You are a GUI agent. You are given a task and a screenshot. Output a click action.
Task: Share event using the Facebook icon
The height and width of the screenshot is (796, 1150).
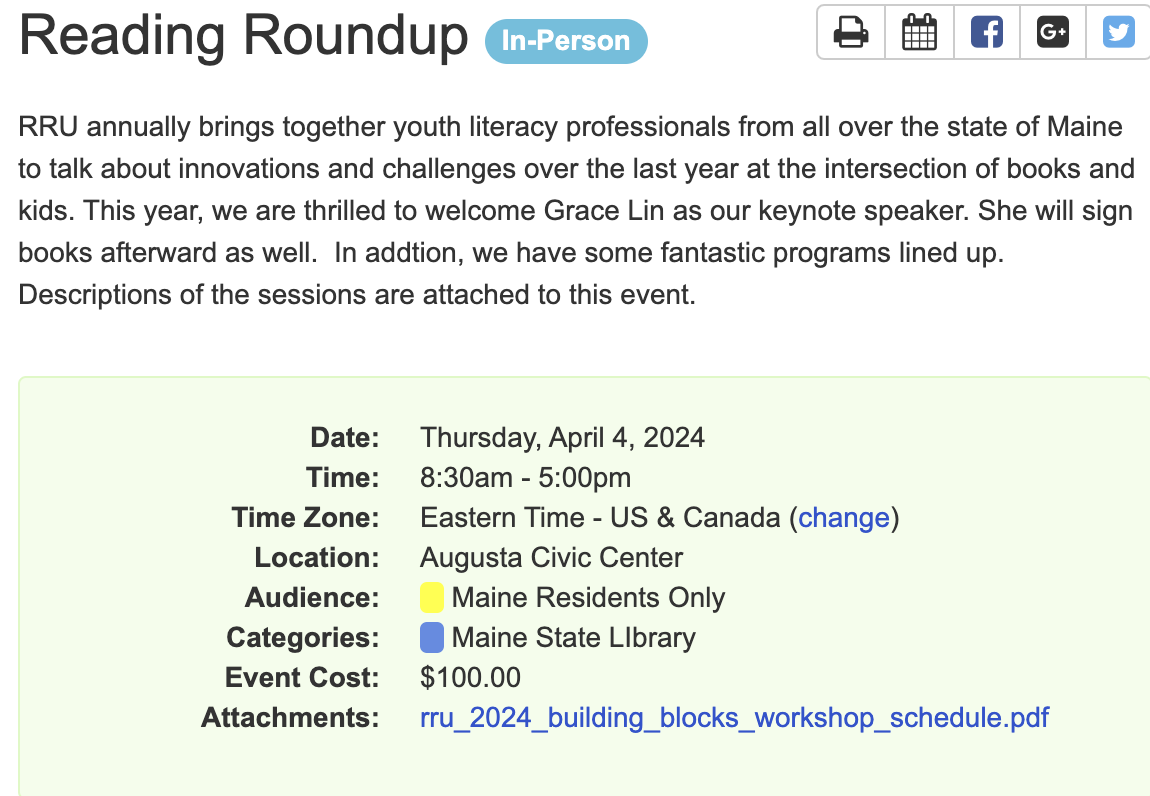pyautogui.click(x=986, y=33)
